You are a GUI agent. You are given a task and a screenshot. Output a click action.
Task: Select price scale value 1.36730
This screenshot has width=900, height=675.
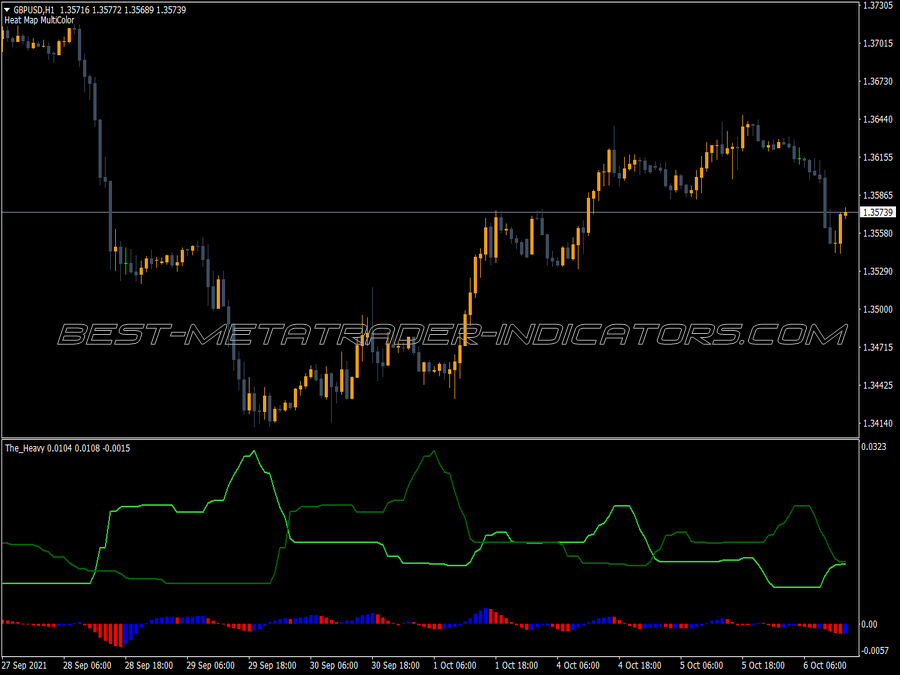878,82
